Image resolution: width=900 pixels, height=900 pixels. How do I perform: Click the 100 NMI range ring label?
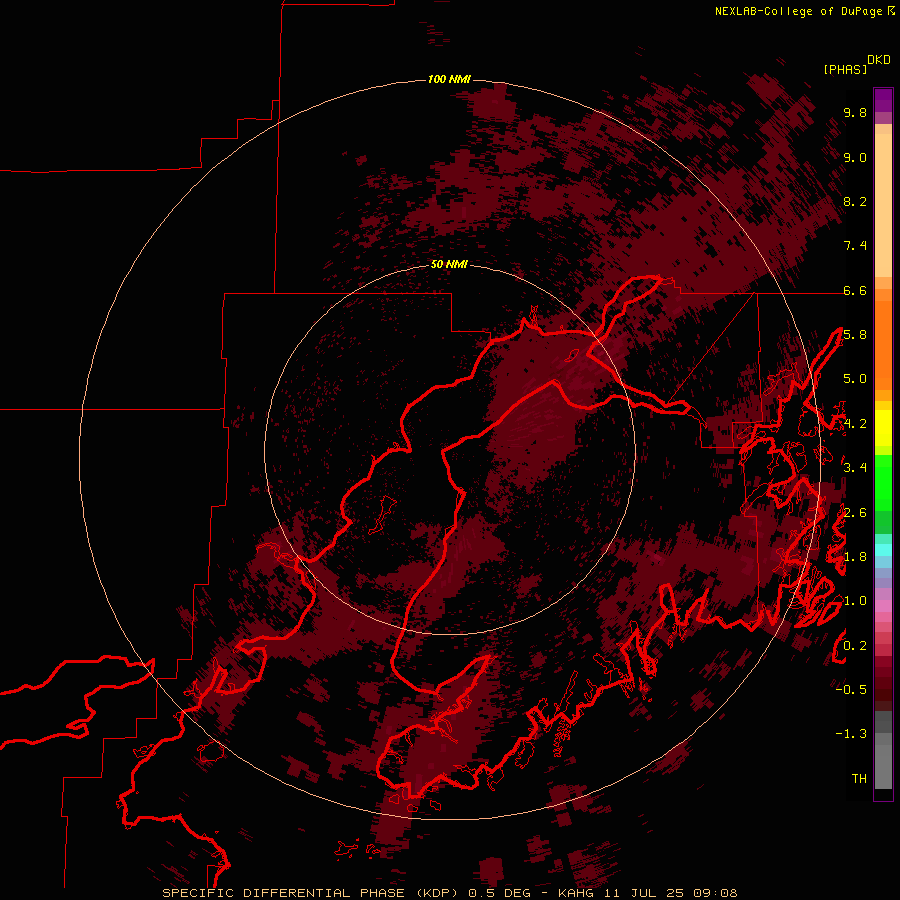(x=449, y=79)
